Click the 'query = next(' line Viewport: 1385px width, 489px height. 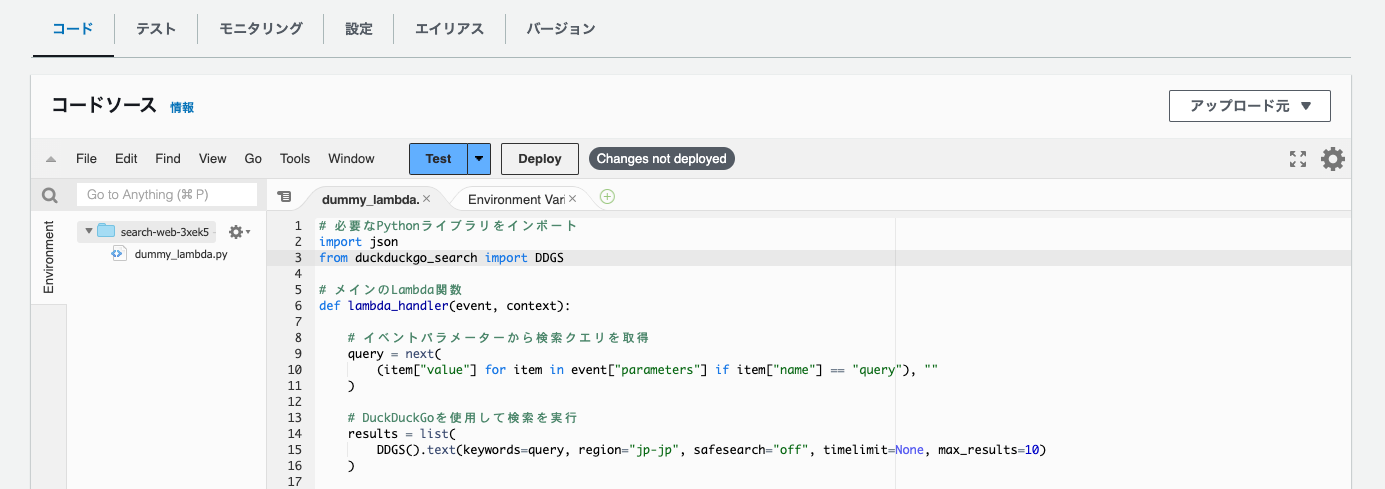coord(394,354)
